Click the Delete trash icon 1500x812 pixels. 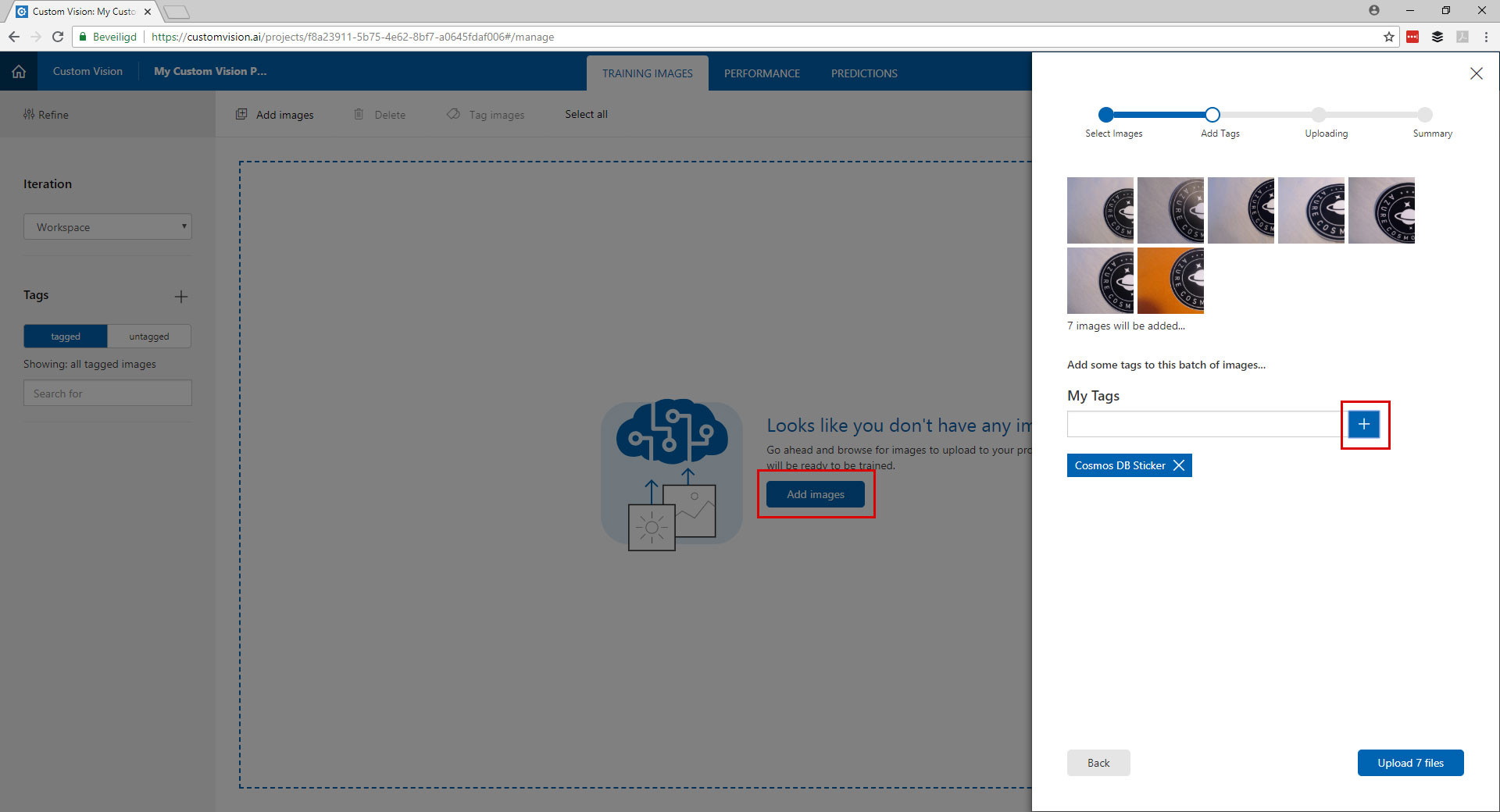[359, 114]
